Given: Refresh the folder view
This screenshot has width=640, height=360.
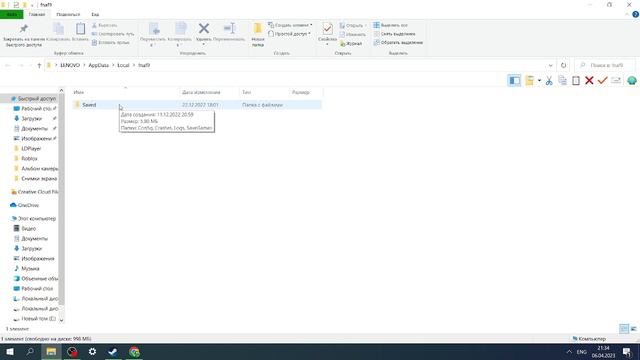Looking at the screenshot, I should (563, 65).
